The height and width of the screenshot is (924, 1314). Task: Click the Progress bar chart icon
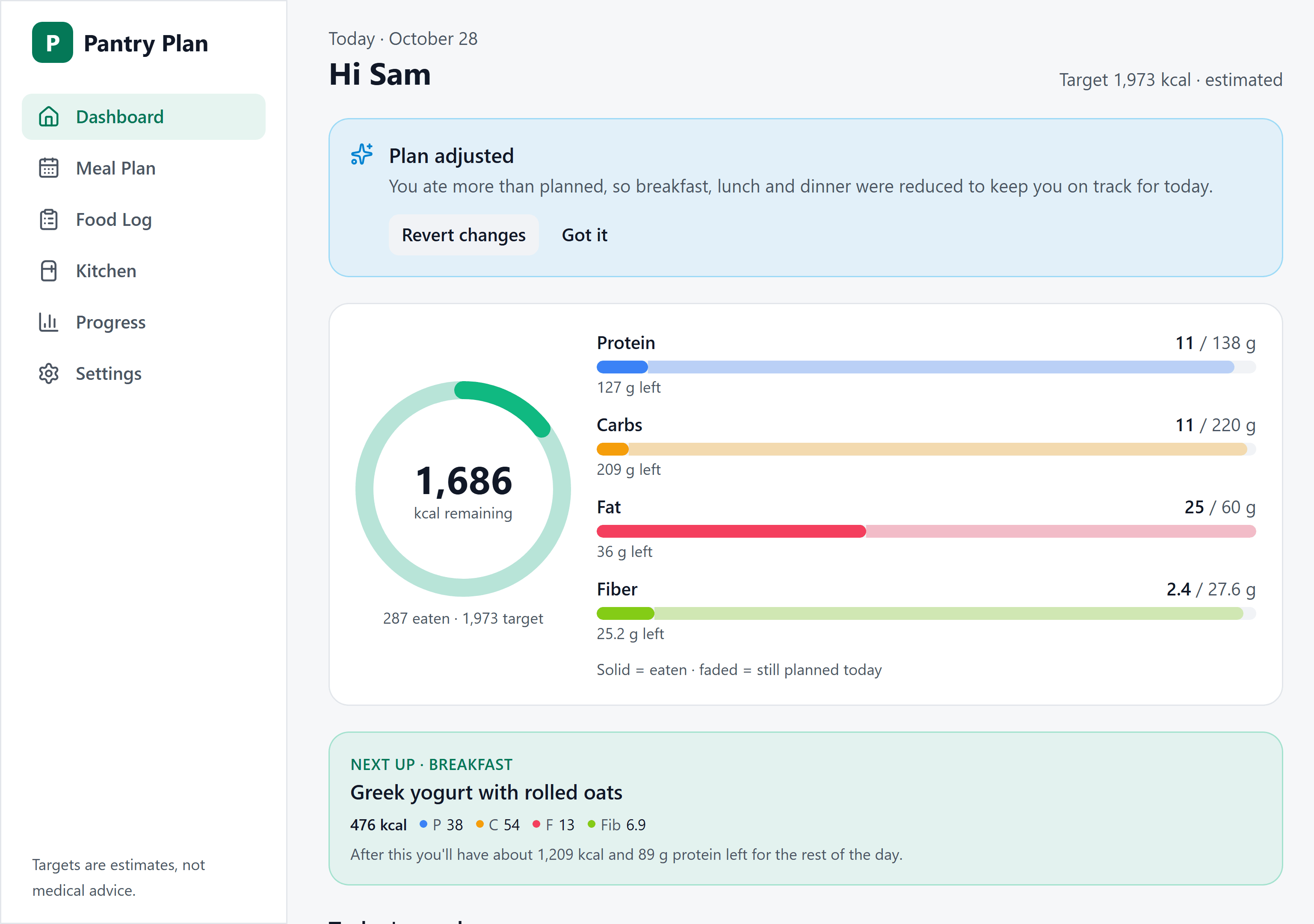tap(49, 322)
